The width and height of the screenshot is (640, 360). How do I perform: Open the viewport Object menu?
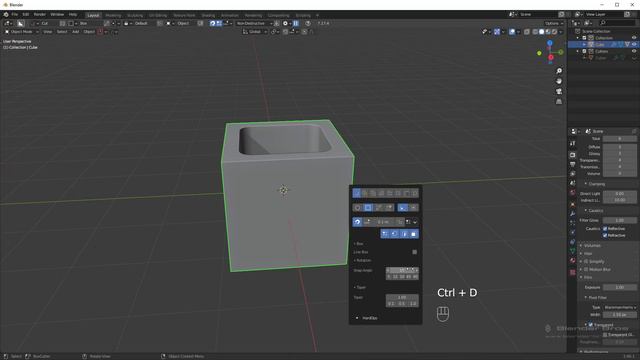tap(89, 31)
